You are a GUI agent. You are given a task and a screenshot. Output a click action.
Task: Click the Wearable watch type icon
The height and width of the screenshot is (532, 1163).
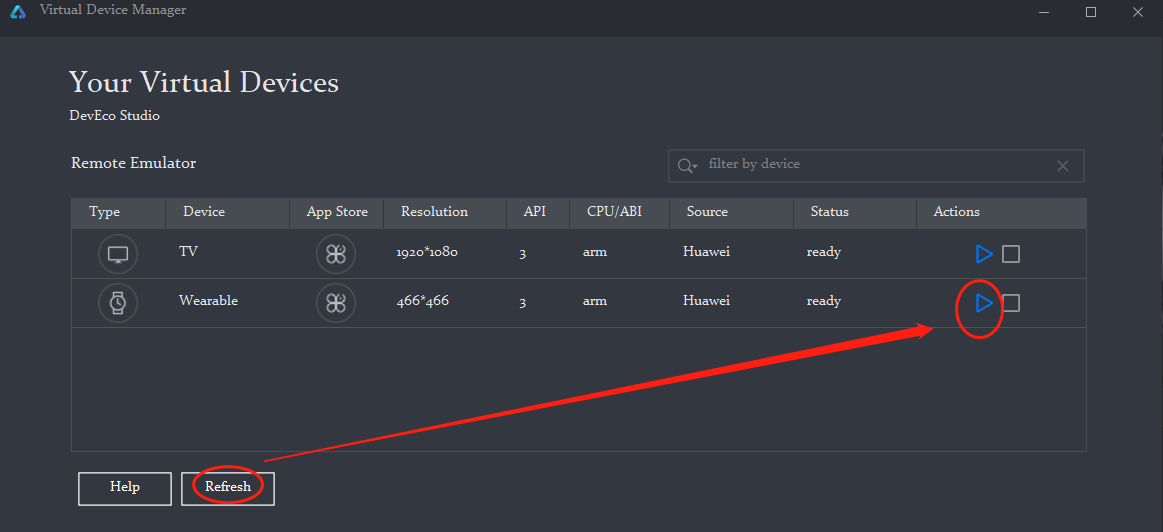(x=118, y=302)
